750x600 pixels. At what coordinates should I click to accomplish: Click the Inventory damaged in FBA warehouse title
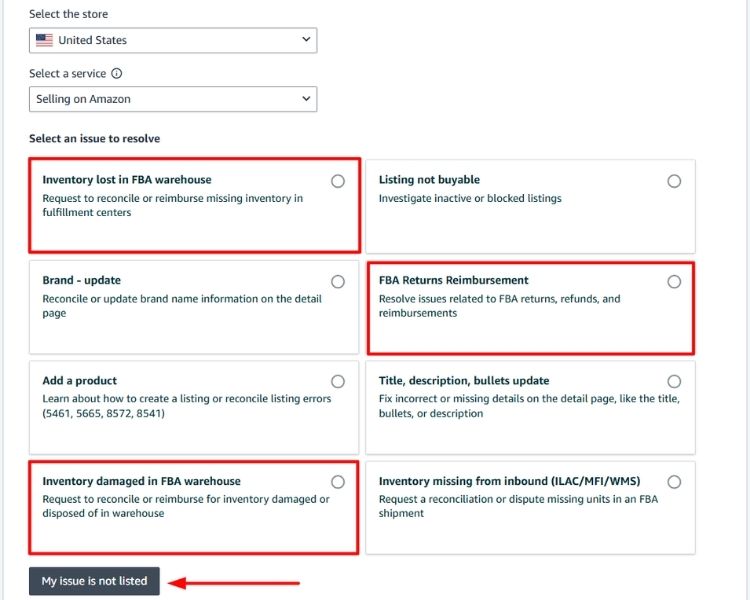[x=141, y=481]
